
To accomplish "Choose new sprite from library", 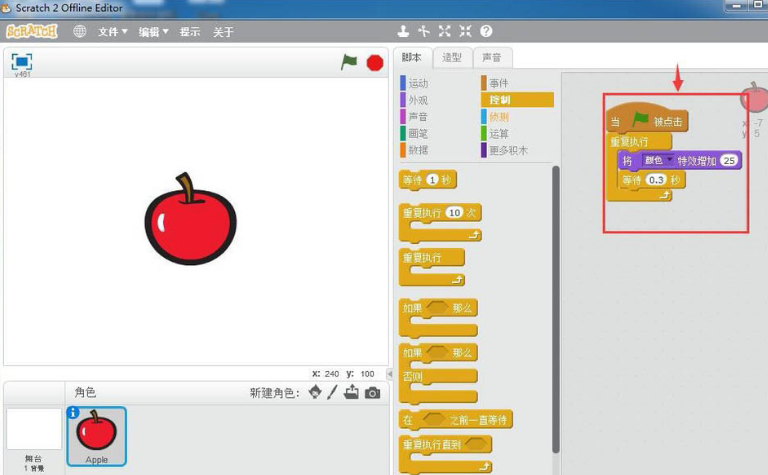I will pyautogui.click(x=315, y=393).
